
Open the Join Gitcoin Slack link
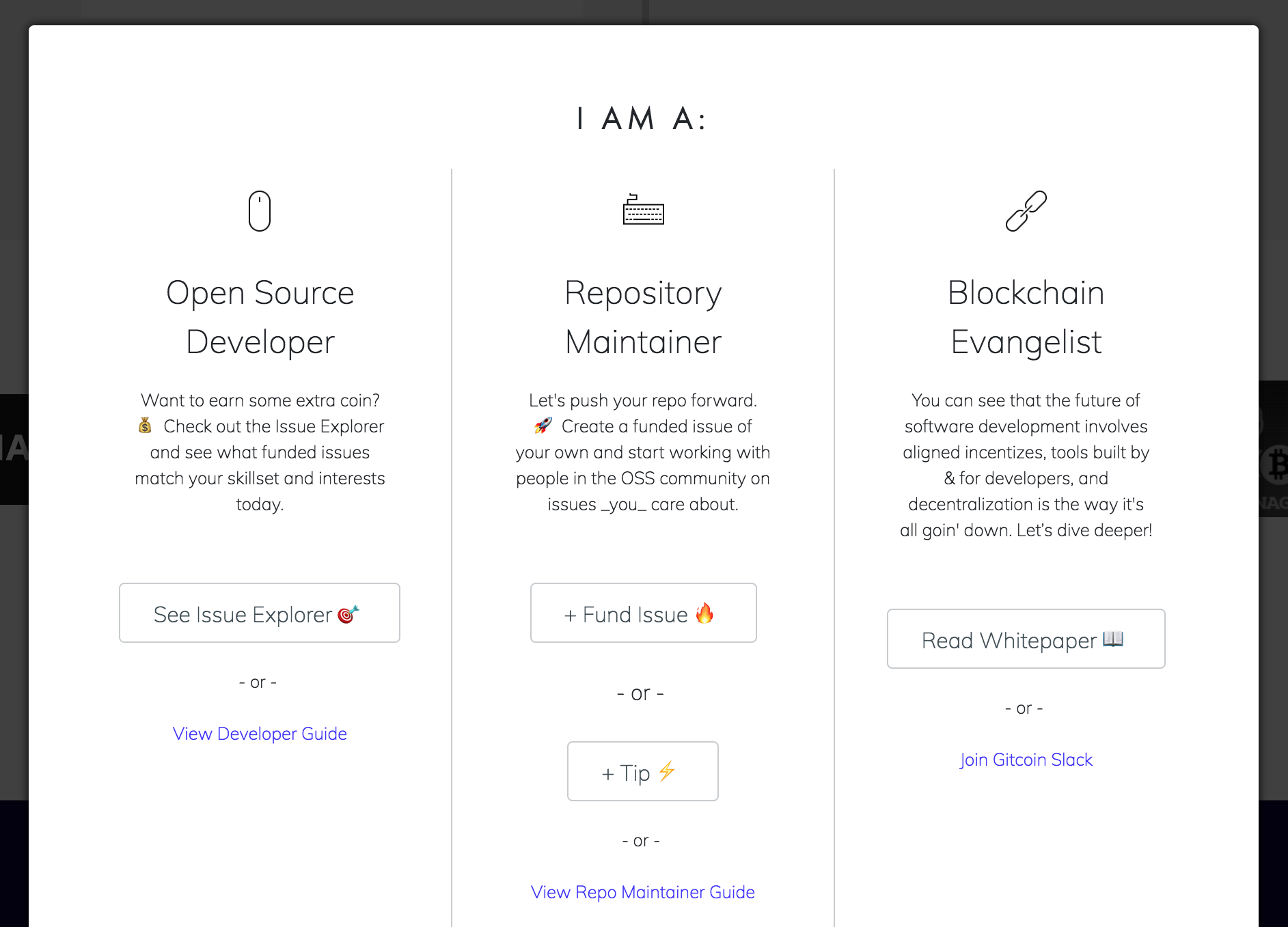1025,760
